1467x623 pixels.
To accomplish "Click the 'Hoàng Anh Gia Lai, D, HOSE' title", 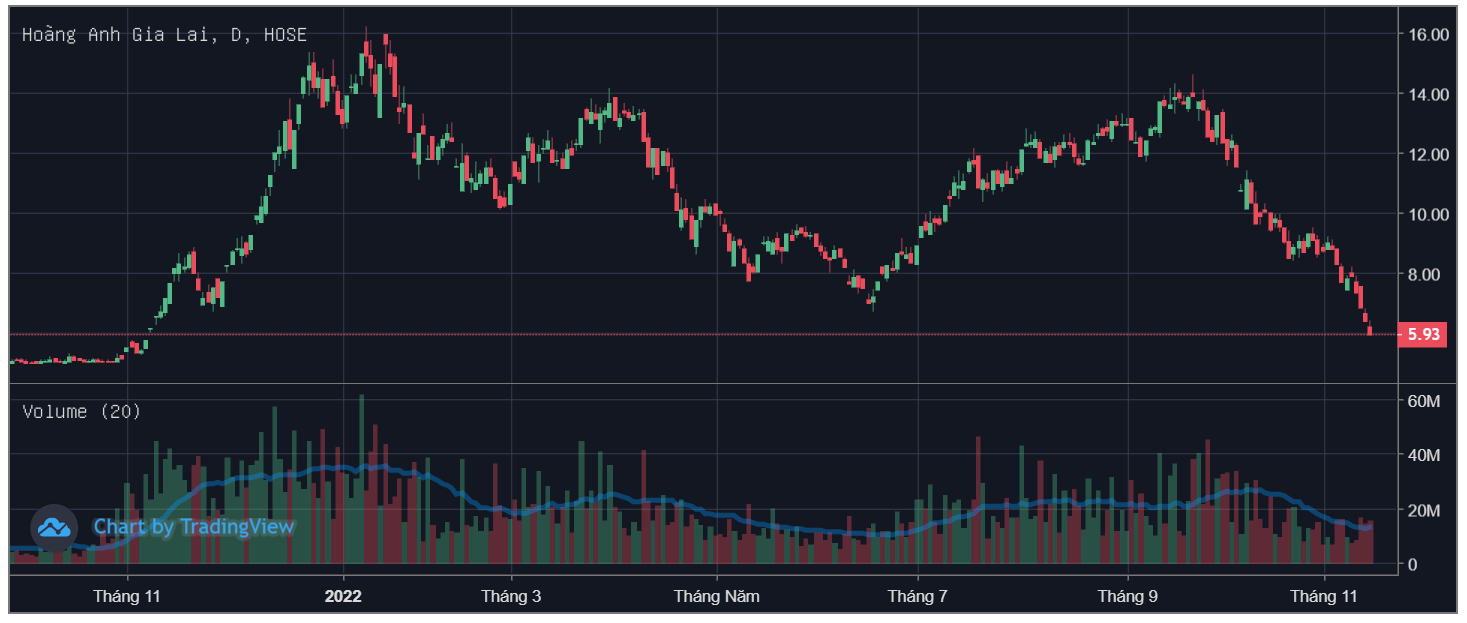I will tap(164, 35).
